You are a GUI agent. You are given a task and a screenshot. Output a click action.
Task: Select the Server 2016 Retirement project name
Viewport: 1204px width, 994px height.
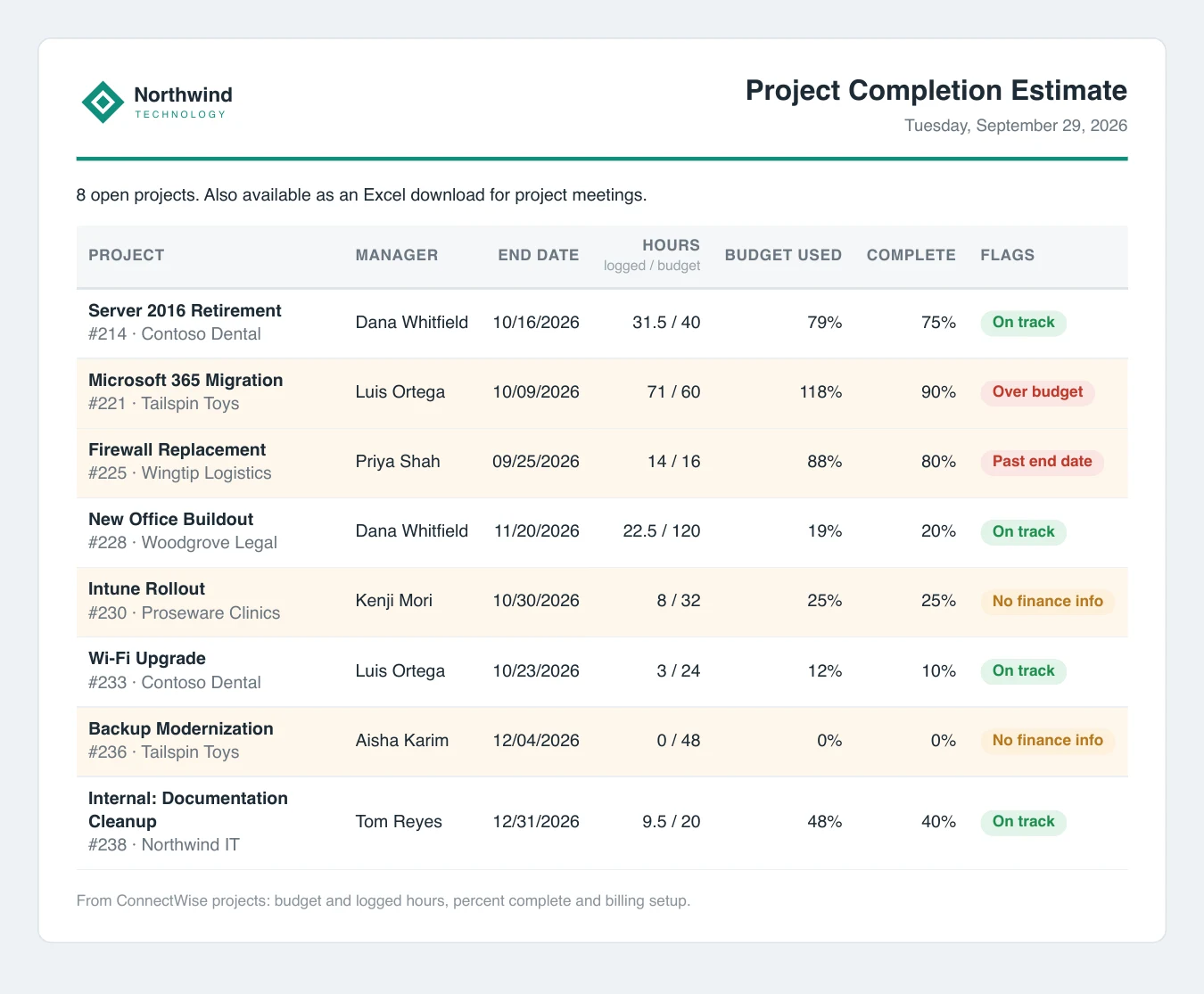click(185, 310)
